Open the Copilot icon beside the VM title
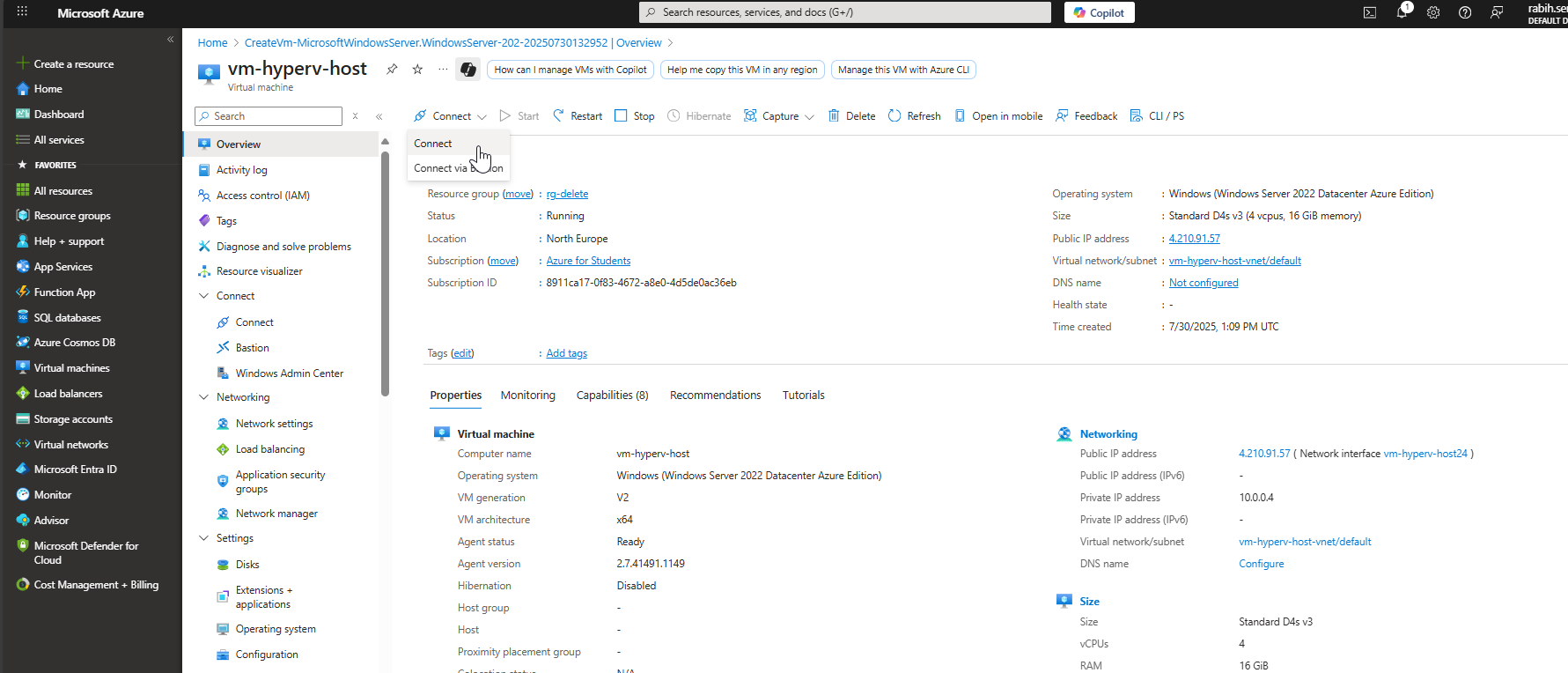Viewport: 1568px width, 673px height. pos(468,70)
